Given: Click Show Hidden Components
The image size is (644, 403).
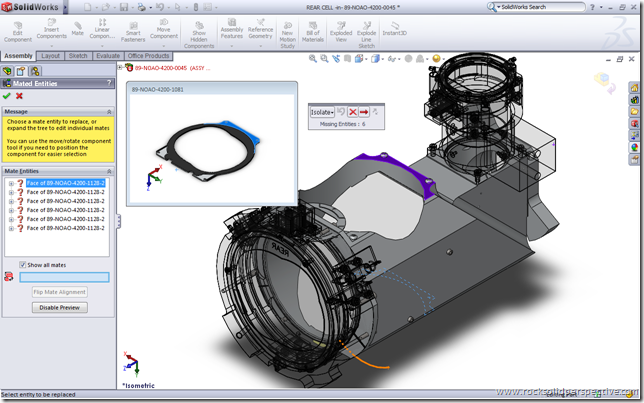Looking at the screenshot, I should click(199, 35).
